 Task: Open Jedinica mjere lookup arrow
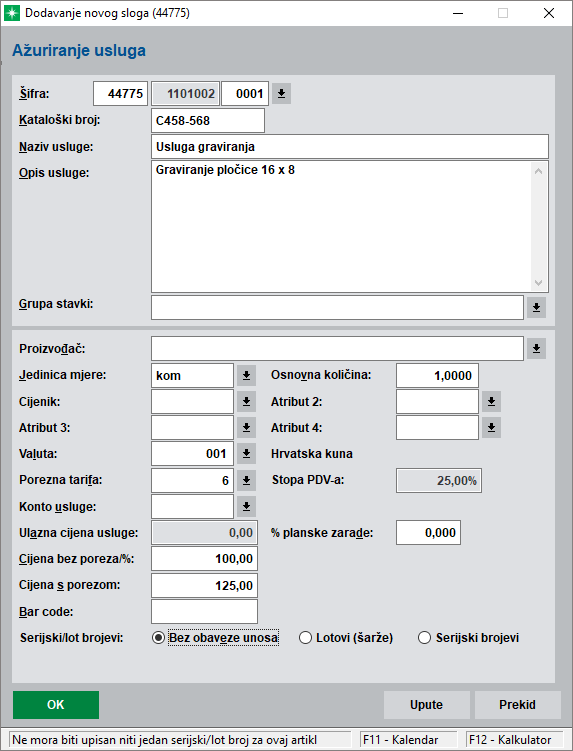click(246, 376)
